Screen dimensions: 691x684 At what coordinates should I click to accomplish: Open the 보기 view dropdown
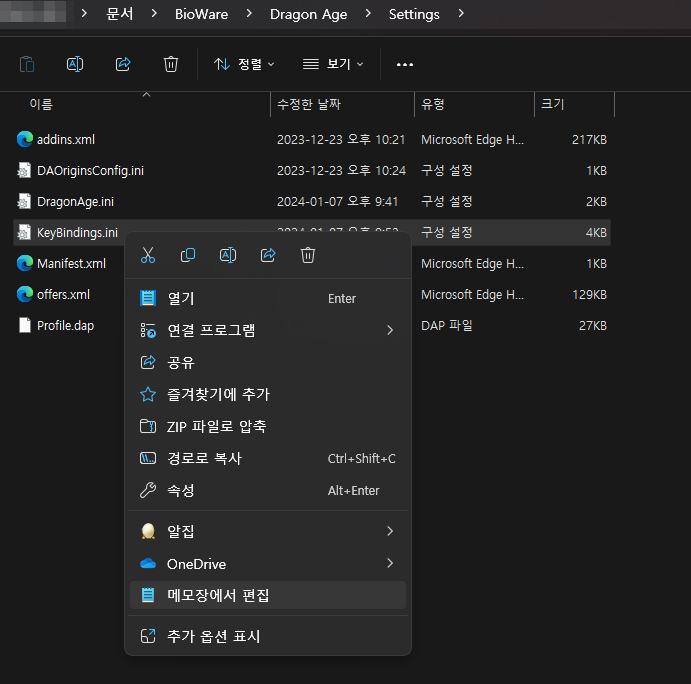(333, 64)
